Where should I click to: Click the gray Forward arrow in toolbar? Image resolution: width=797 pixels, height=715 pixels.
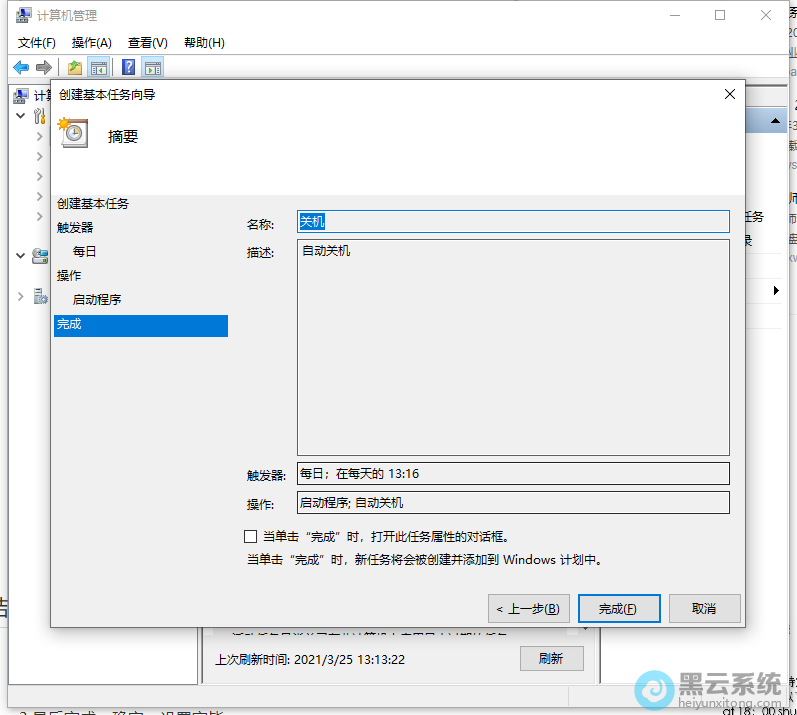(x=43, y=67)
